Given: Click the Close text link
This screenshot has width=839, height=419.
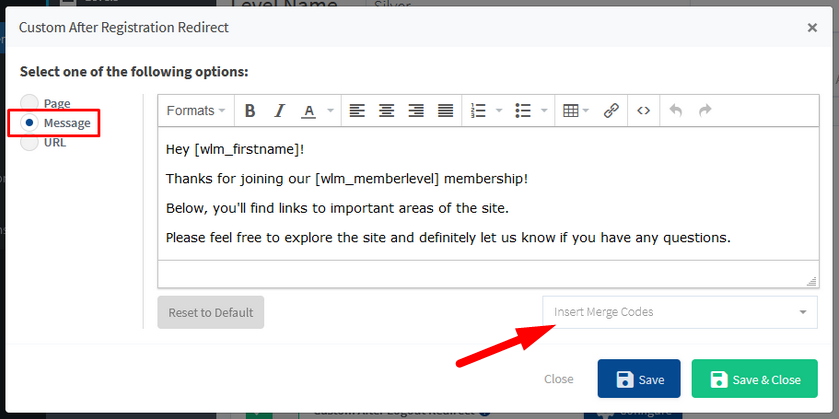Looking at the screenshot, I should pos(559,379).
